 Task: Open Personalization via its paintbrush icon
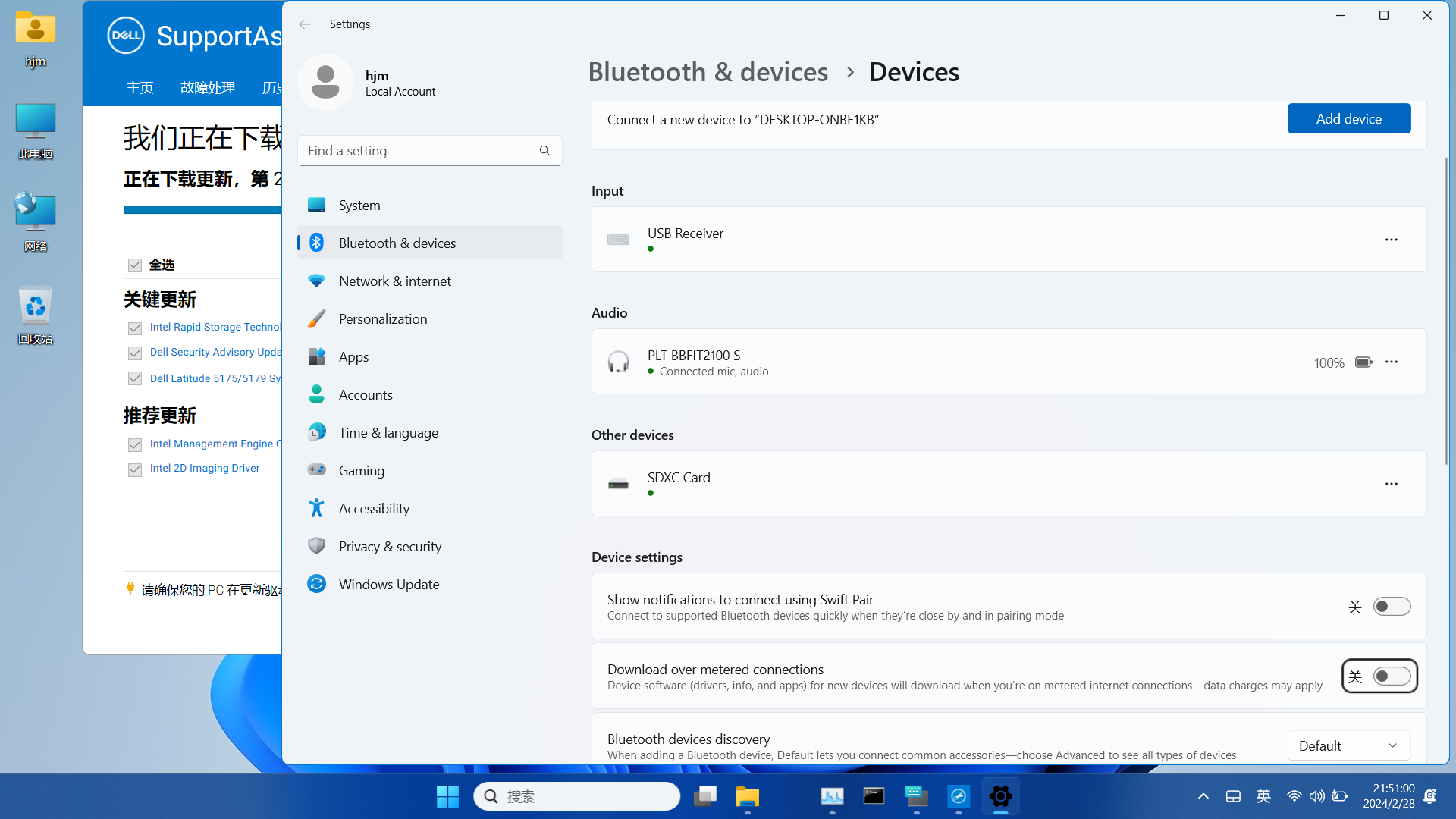[316, 318]
